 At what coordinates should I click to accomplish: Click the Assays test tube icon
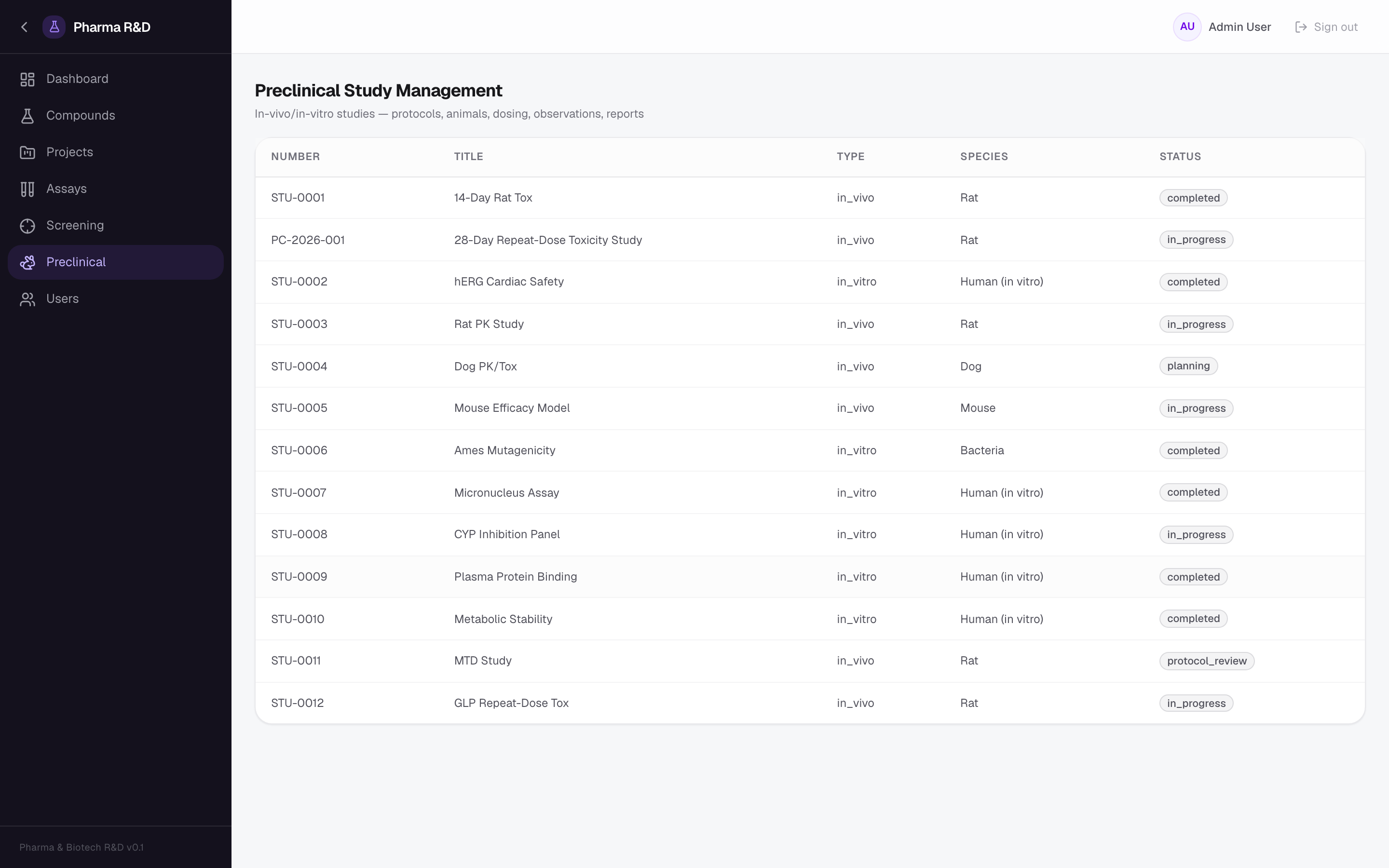pyautogui.click(x=27, y=190)
